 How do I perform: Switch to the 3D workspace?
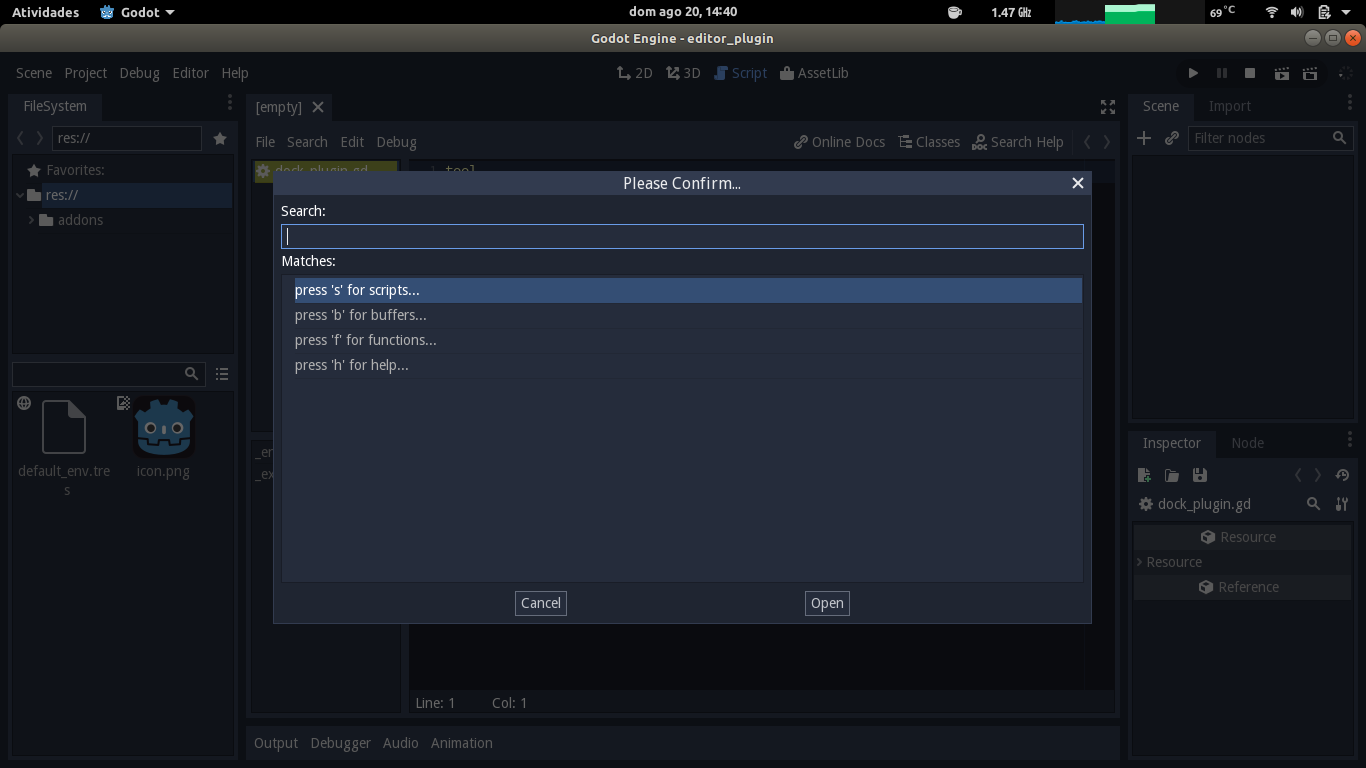click(683, 73)
